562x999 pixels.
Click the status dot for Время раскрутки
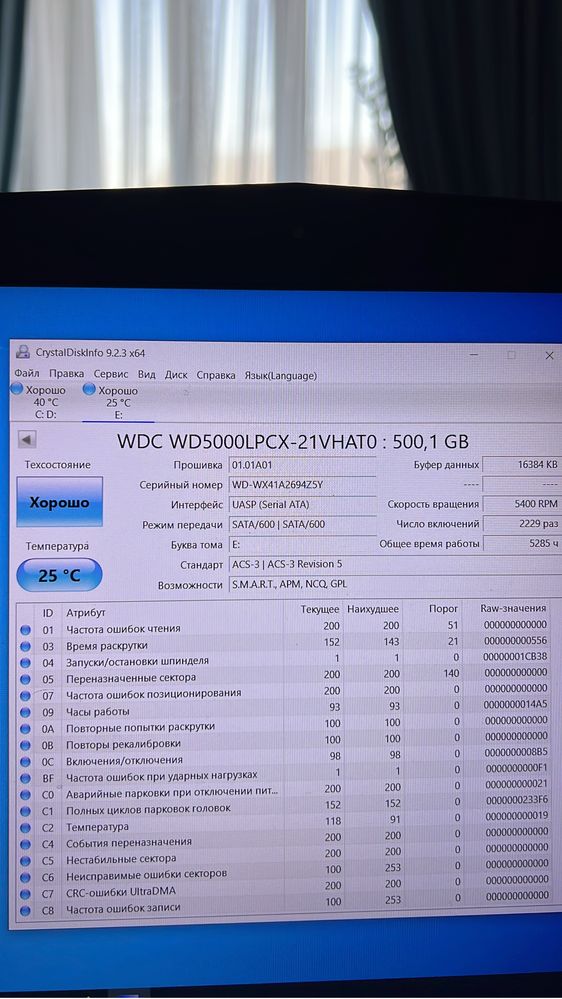tap(25, 646)
